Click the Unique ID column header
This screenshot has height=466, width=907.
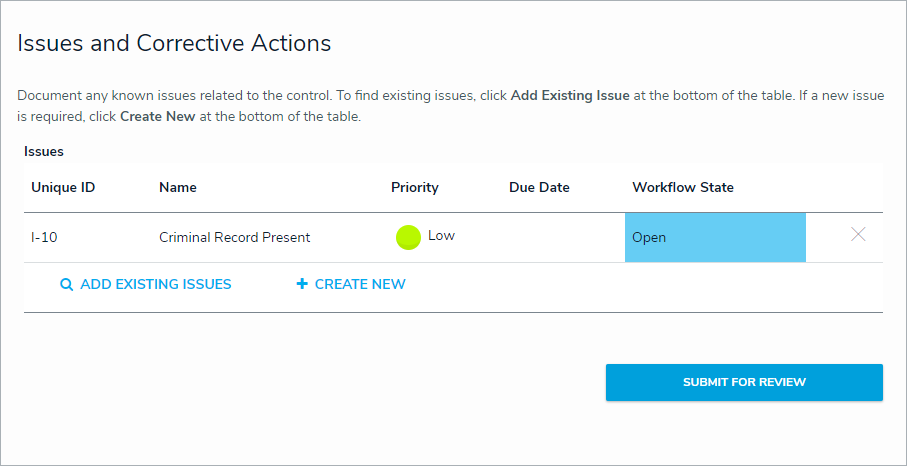tap(63, 187)
